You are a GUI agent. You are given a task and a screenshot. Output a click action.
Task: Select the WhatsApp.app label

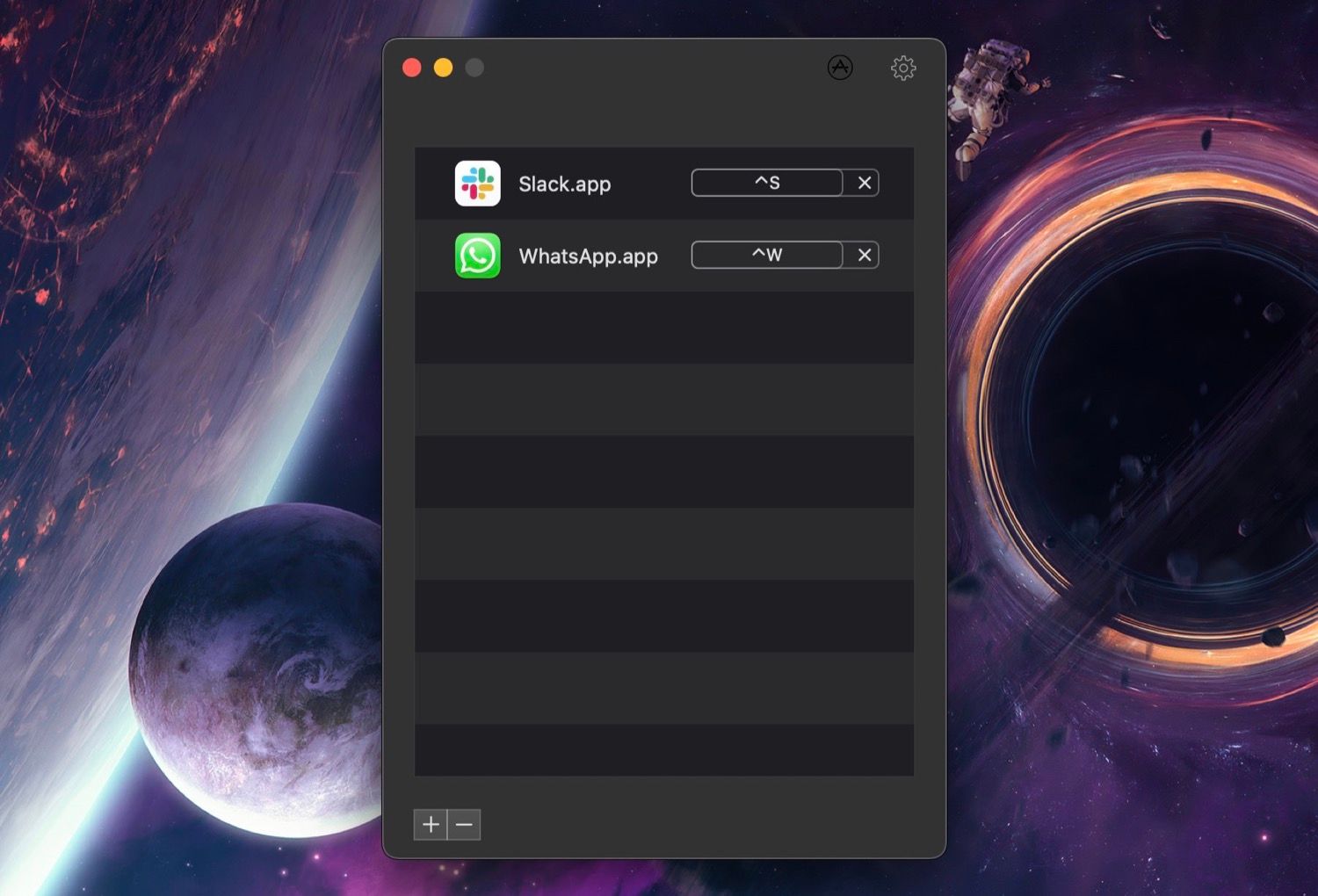click(x=589, y=257)
